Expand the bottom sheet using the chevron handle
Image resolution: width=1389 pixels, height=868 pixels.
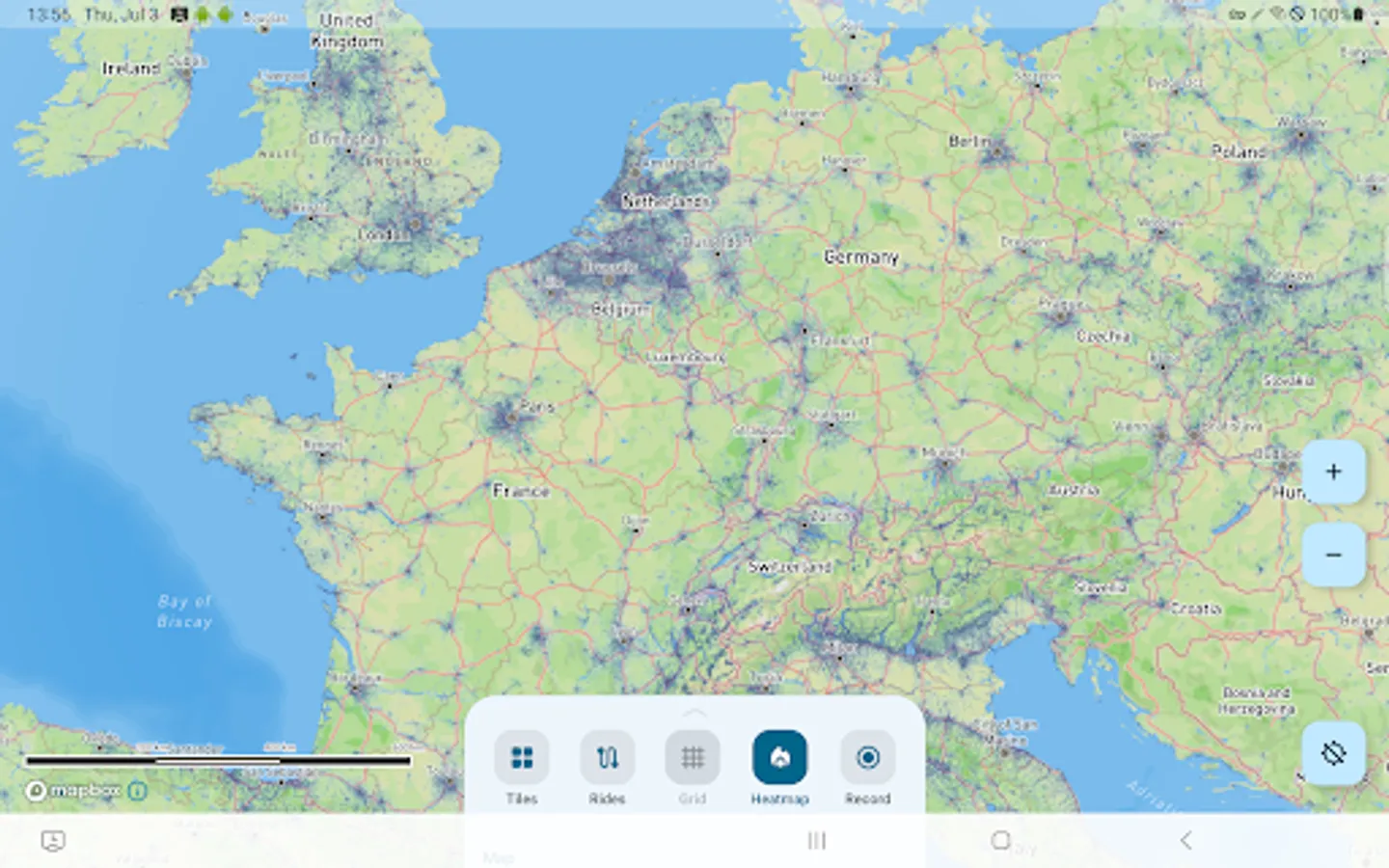(x=695, y=711)
